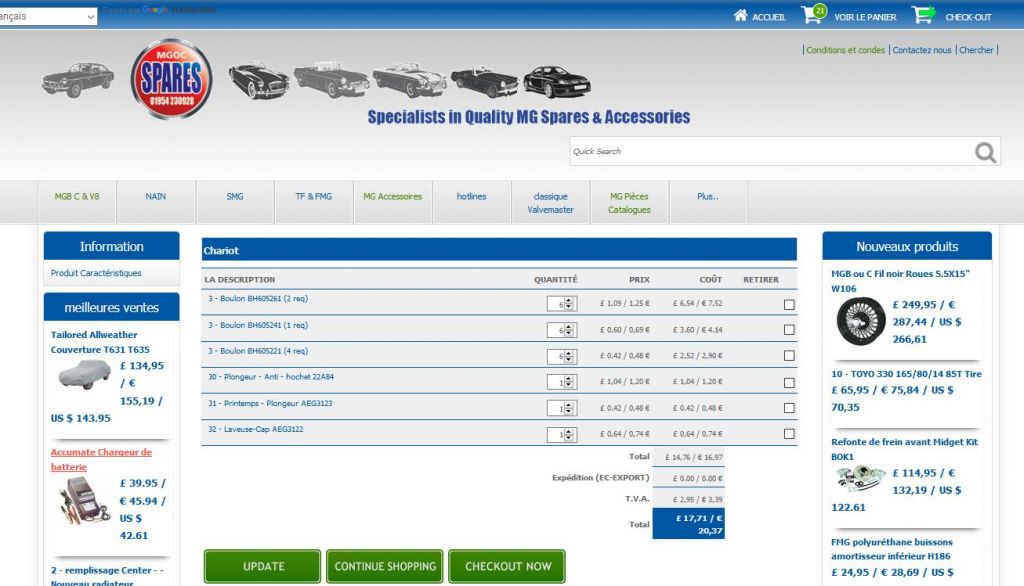This screenshot has height=586, width=1024.
Task: Open Tailored Allweather Couverture T631 T635 link
Action: (100, 342)
